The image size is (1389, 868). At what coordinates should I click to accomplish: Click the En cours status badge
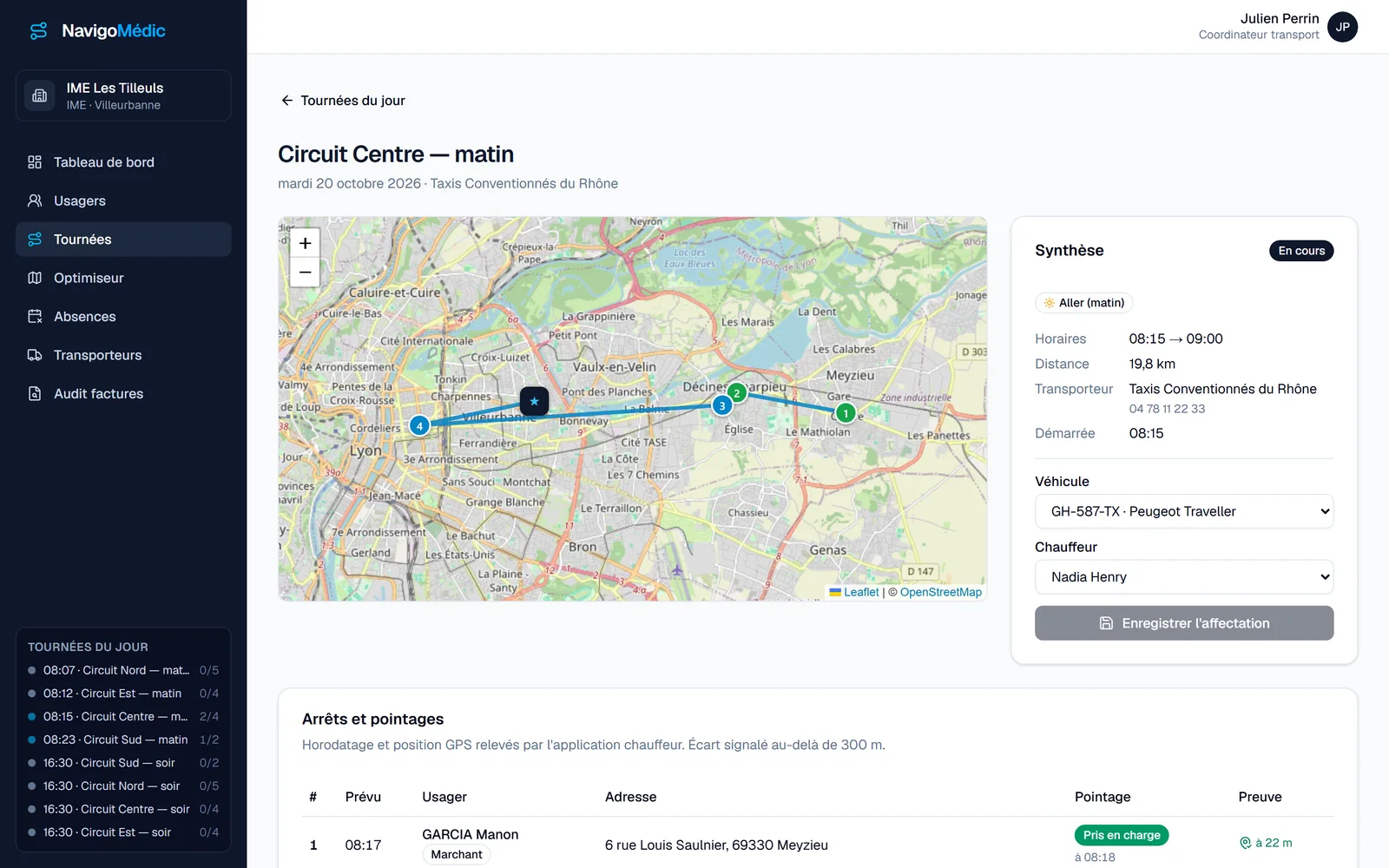(x=1301, y=251)
